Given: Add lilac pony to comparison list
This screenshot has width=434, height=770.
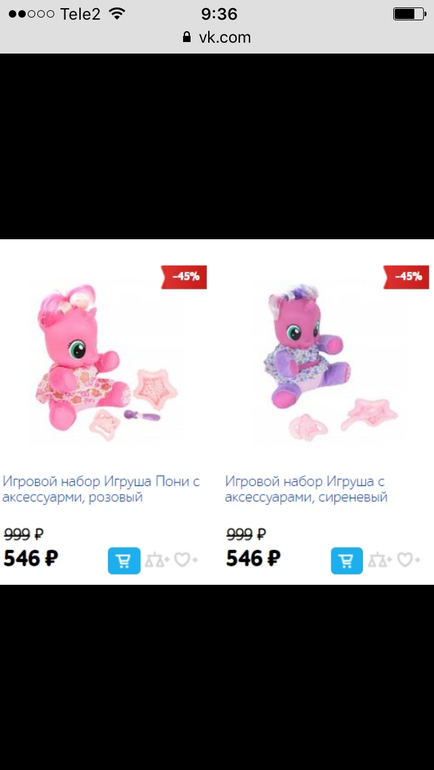Looking at the screenshot, I should point(380,560).
